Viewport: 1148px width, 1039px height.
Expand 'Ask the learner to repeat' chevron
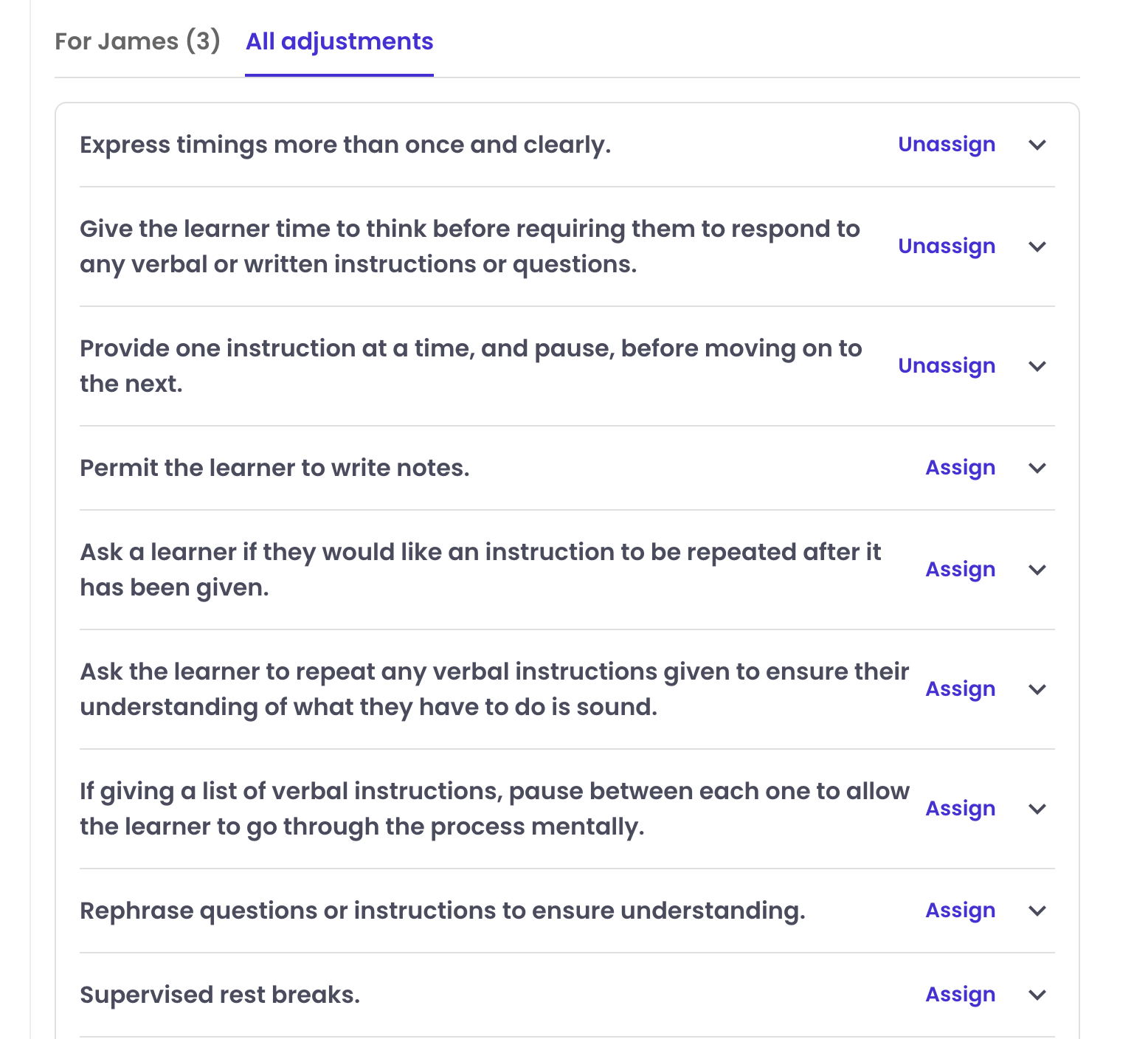(1037, 689)
